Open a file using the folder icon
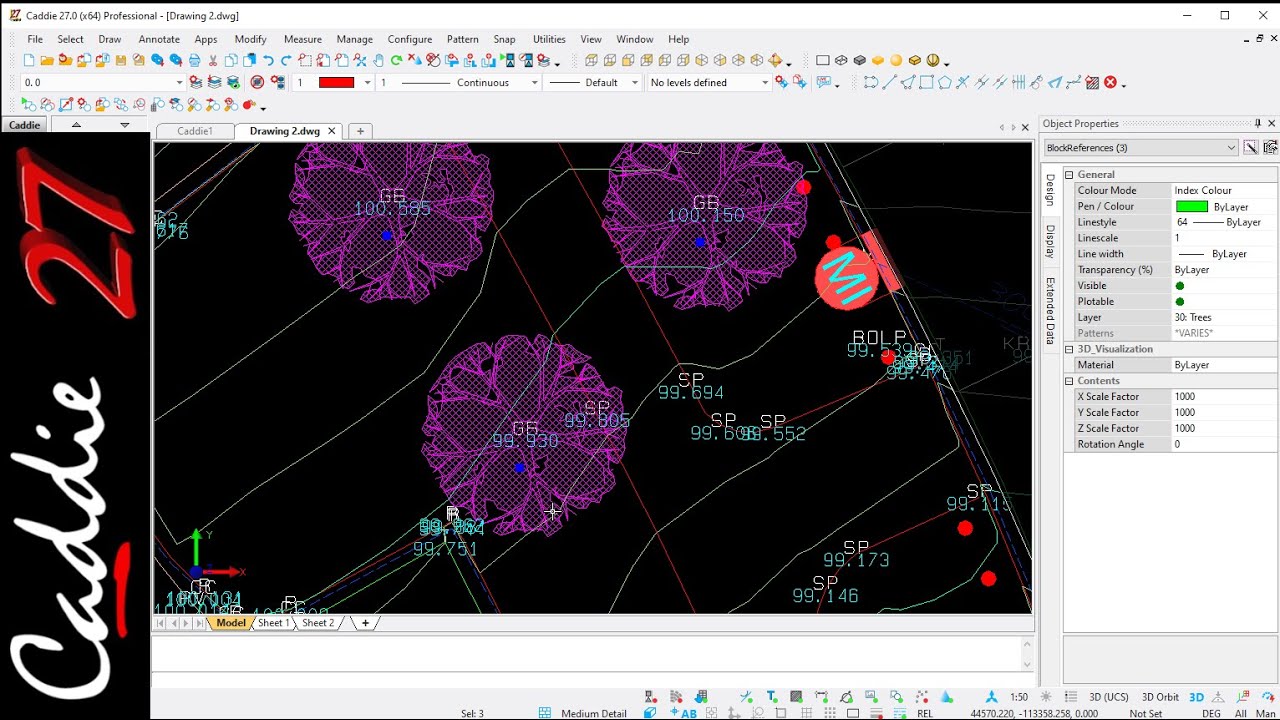 pyautogui.click(x=47, y=61)
